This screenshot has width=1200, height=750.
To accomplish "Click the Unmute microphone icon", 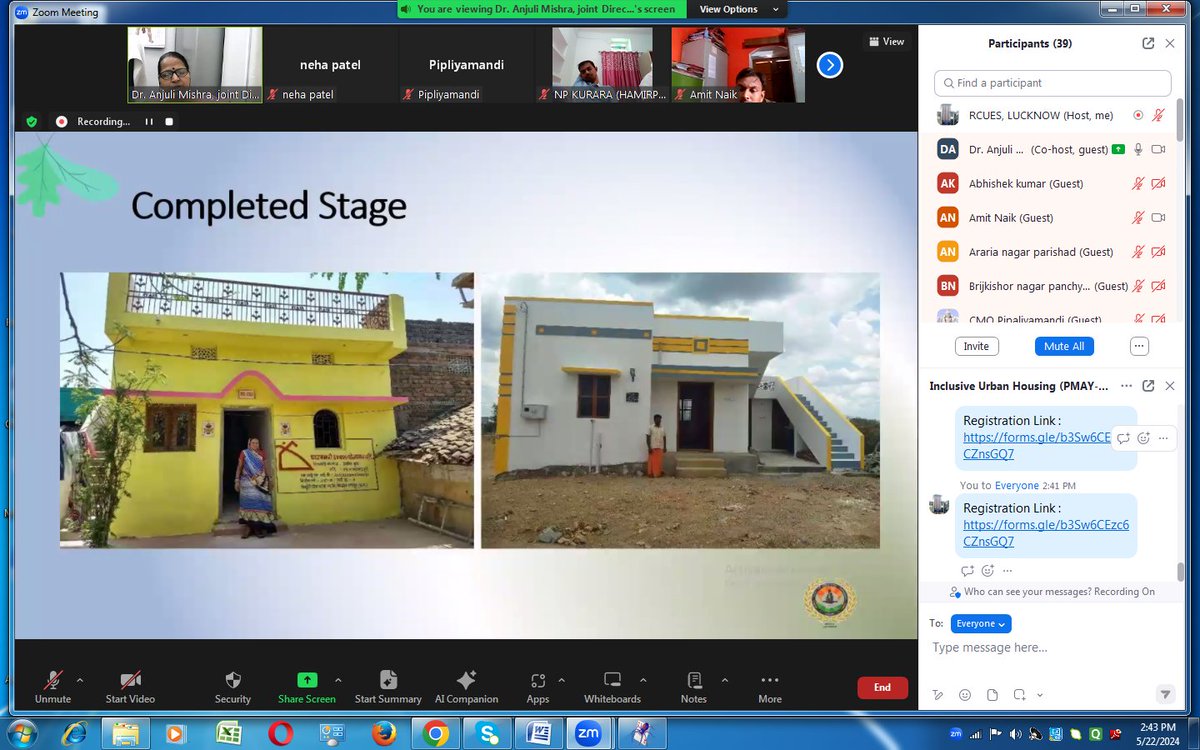I will 53,680.
